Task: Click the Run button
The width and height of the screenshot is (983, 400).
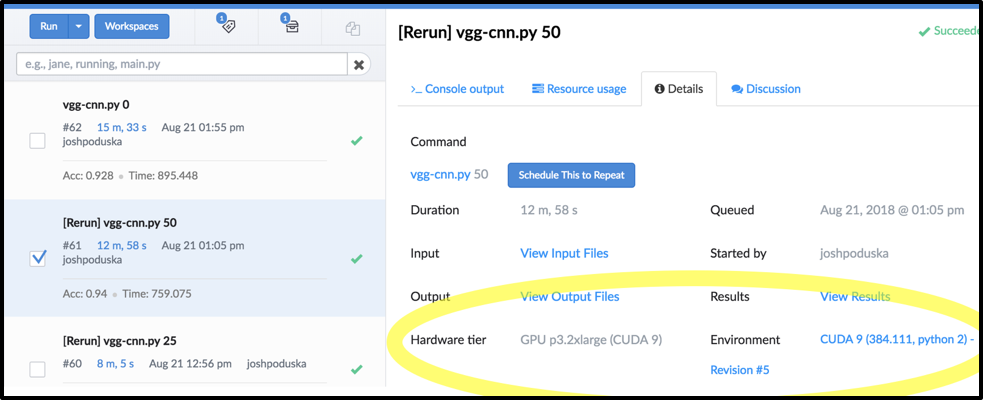Action: [48, 26]
